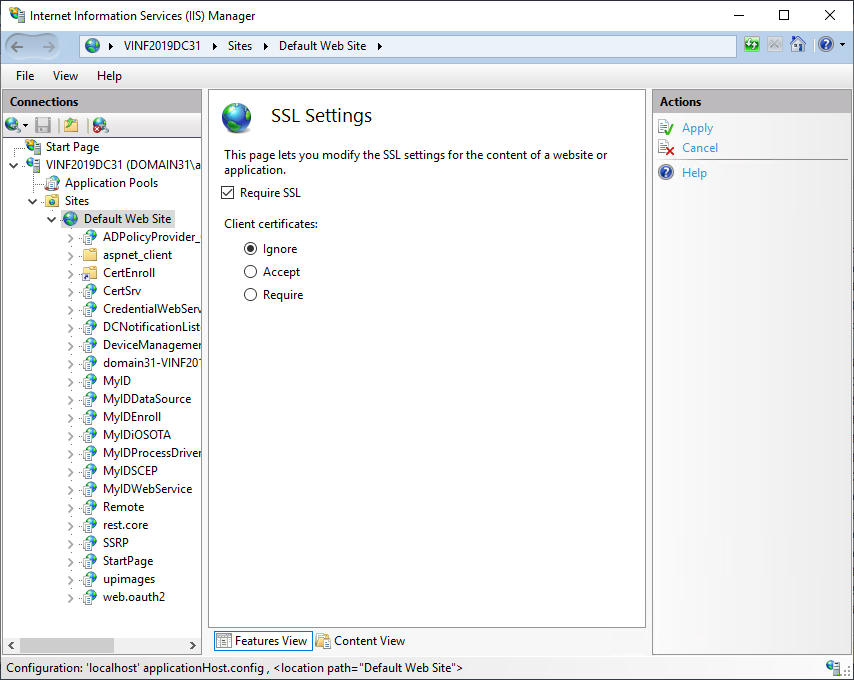Click the Delete Connection icon in Connections toolbar

(100, 125)
